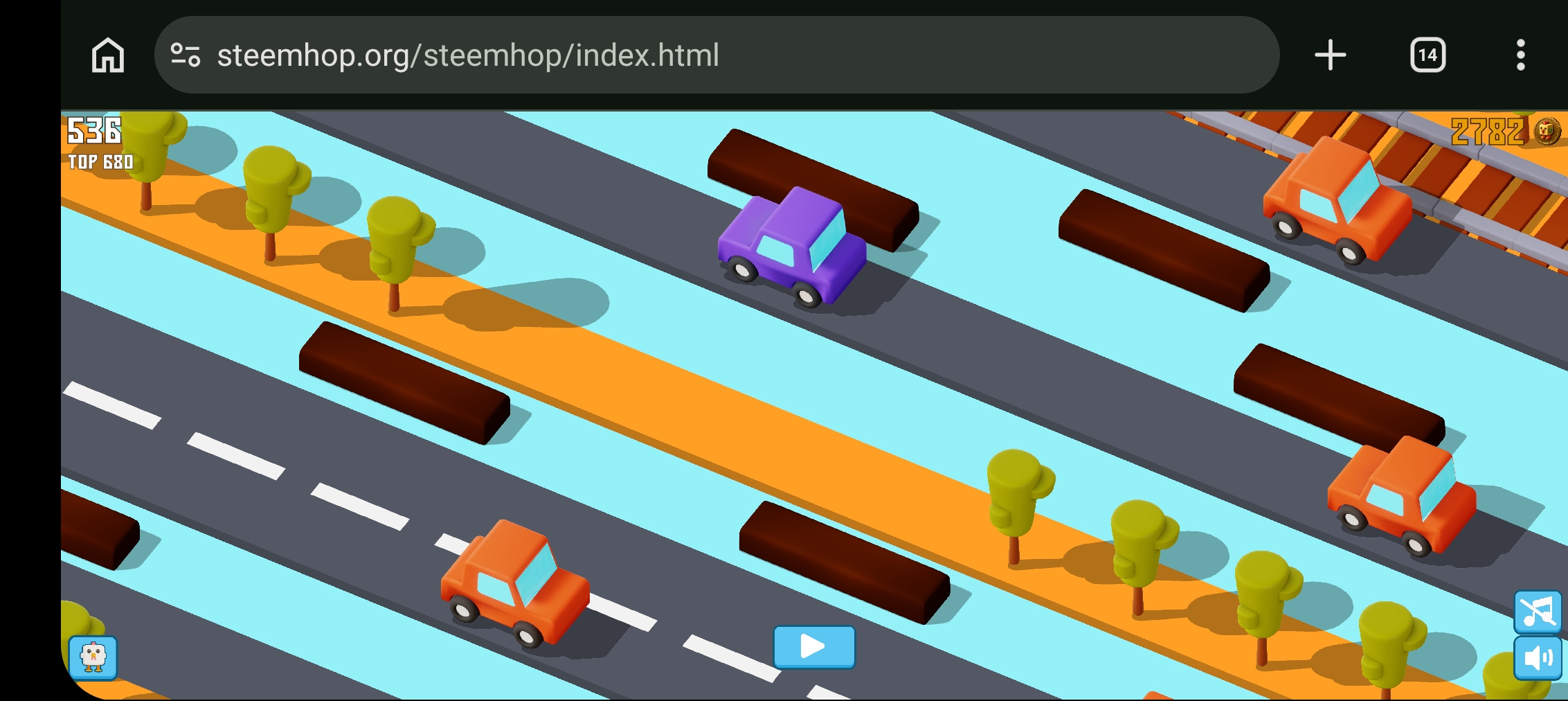This screenshot has height=701, width=1568.
Task: Click the TOP 680 high score label
Action: (100, 162)
